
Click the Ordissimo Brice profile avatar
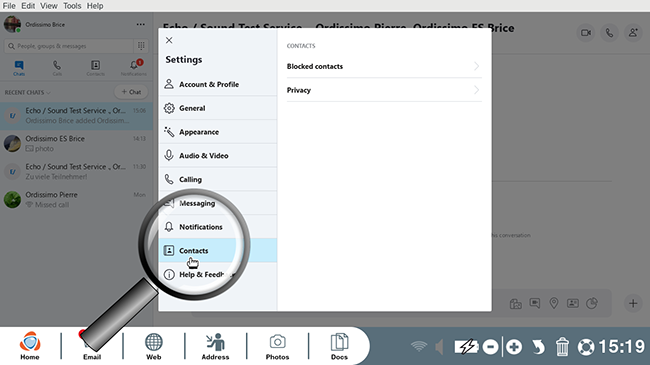pos(12,24)
